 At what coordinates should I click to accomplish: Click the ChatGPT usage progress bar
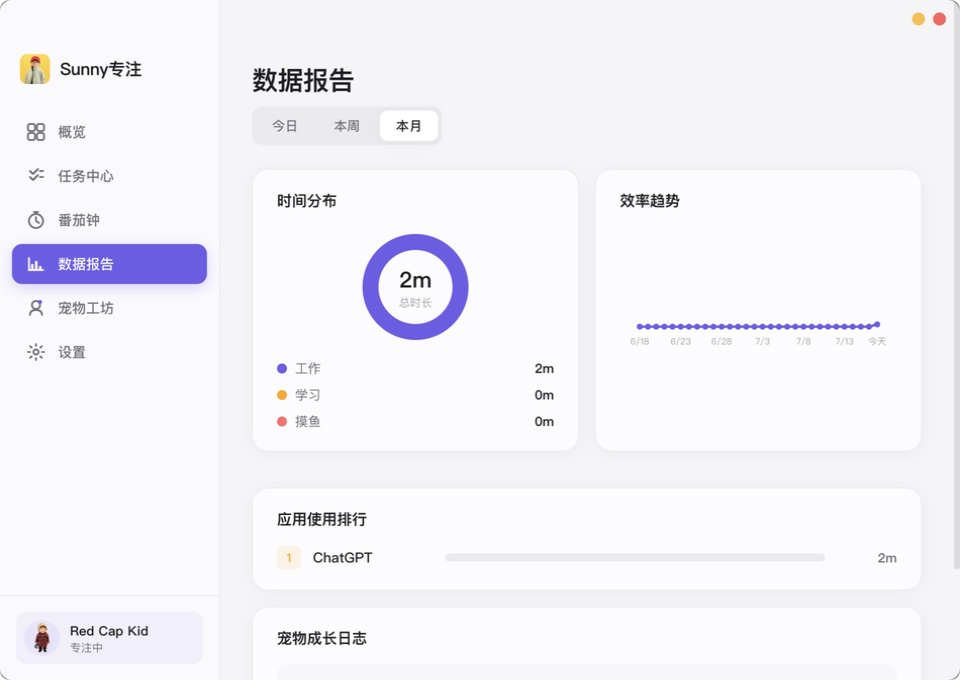pos(635,558)
